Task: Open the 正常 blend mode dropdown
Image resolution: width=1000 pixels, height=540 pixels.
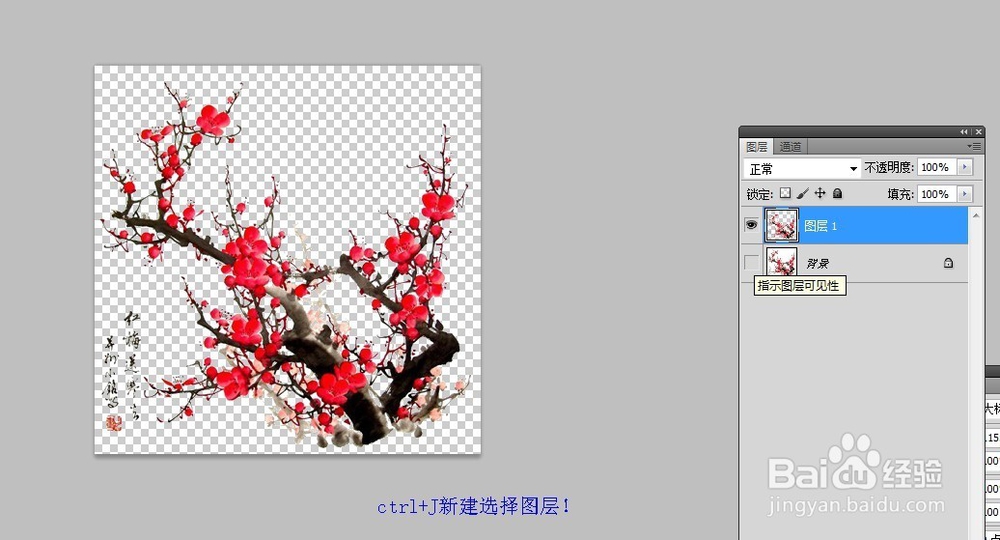Action: coord(802,168)
